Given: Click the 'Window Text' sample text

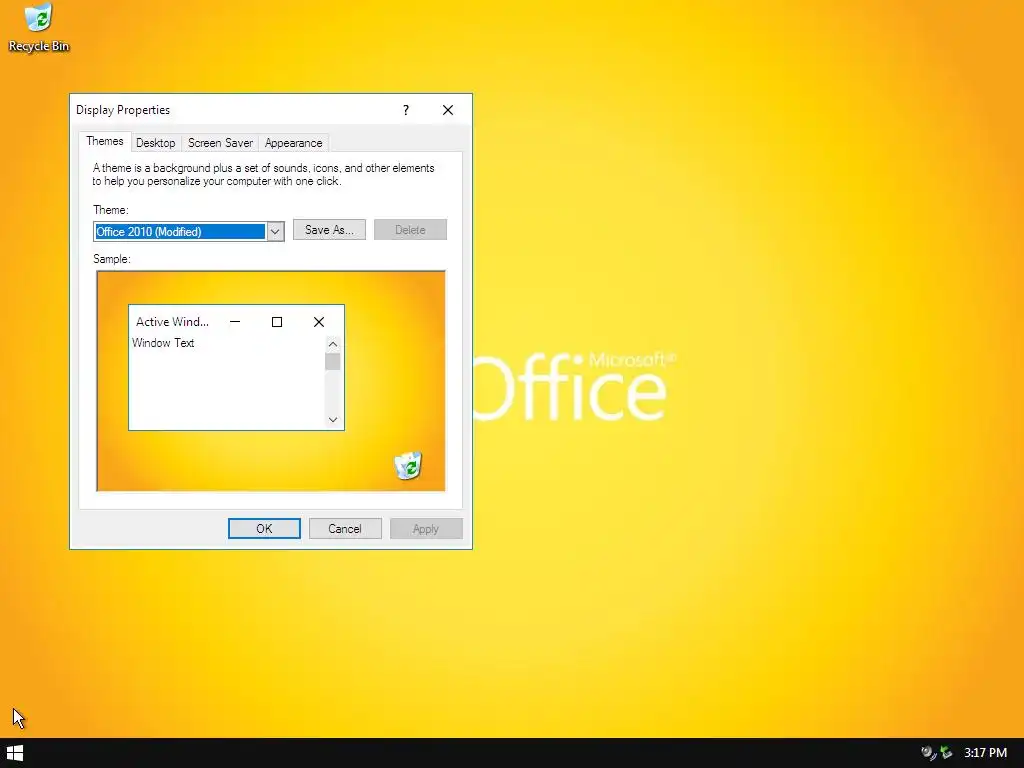Looking at the screenshot, I should (163, 343).
